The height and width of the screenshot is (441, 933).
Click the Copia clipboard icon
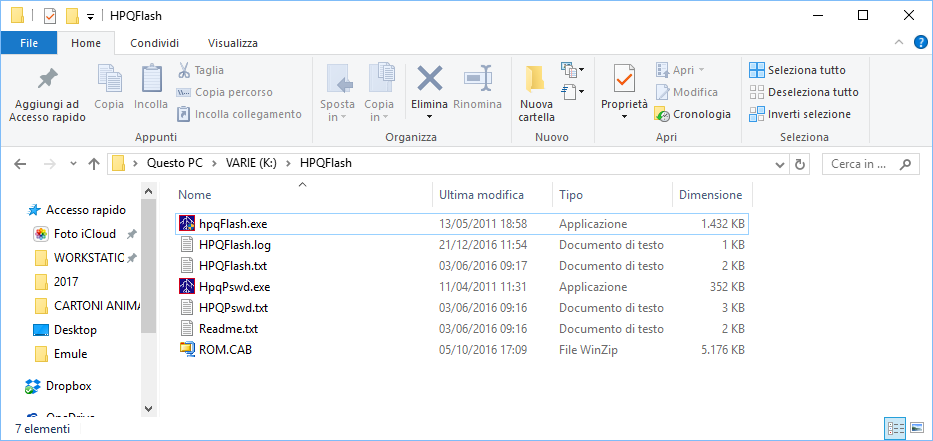109,78
